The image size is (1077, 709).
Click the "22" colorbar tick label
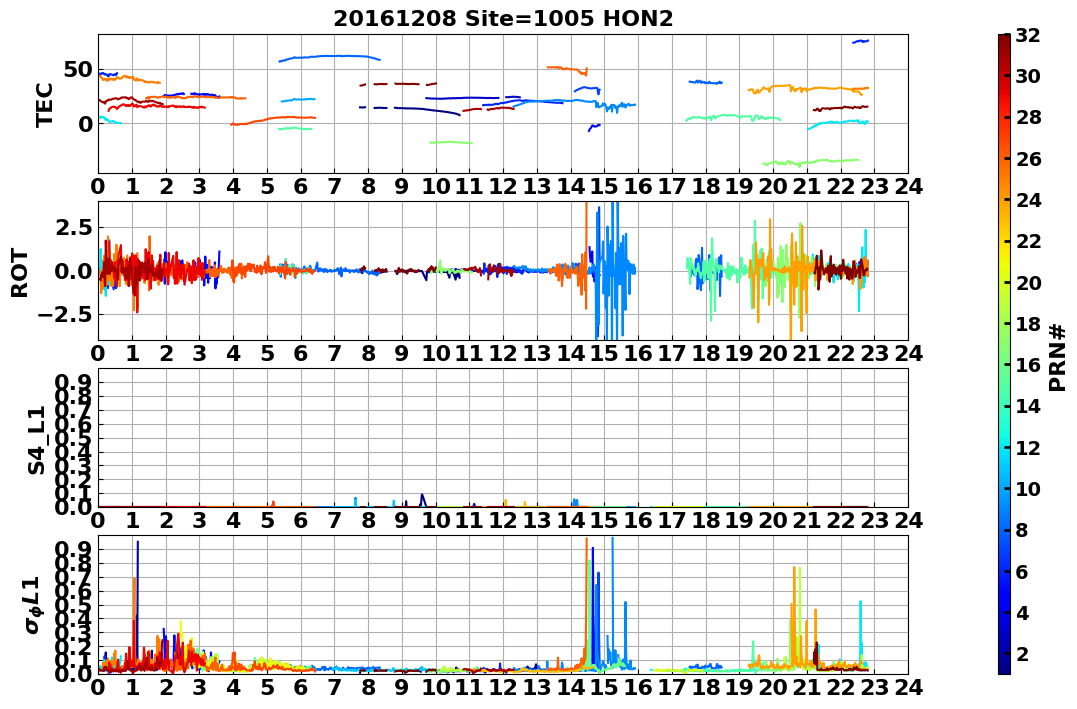click(1028, 241)
